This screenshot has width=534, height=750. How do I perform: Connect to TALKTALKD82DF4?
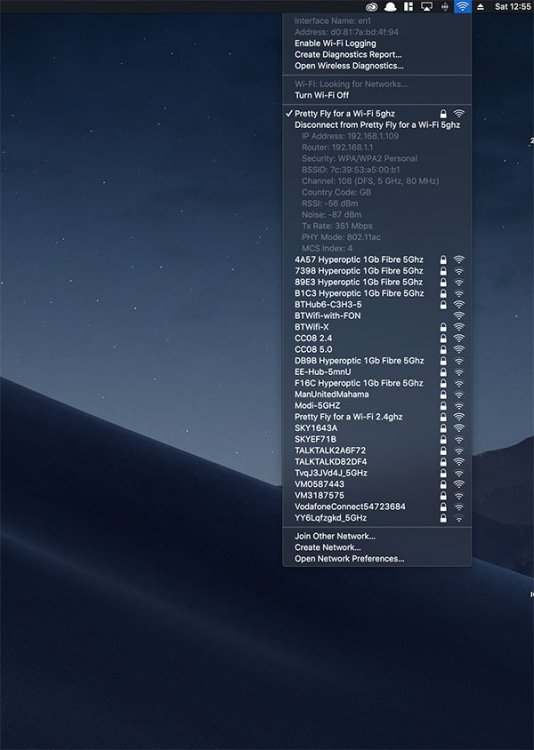coord(377,462)
